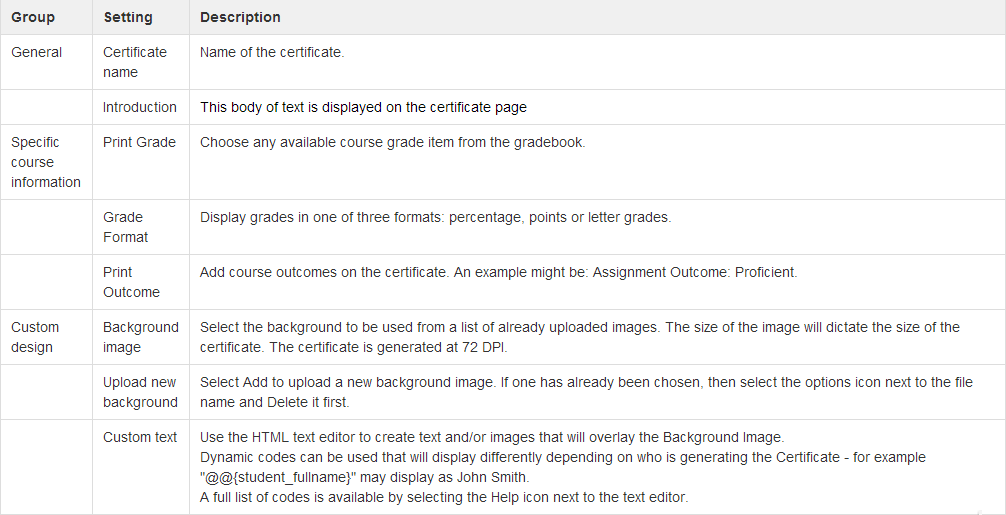The image size is (1006, 515).
Task: Click the Custom text setting cell
Action: coord(140,437)
